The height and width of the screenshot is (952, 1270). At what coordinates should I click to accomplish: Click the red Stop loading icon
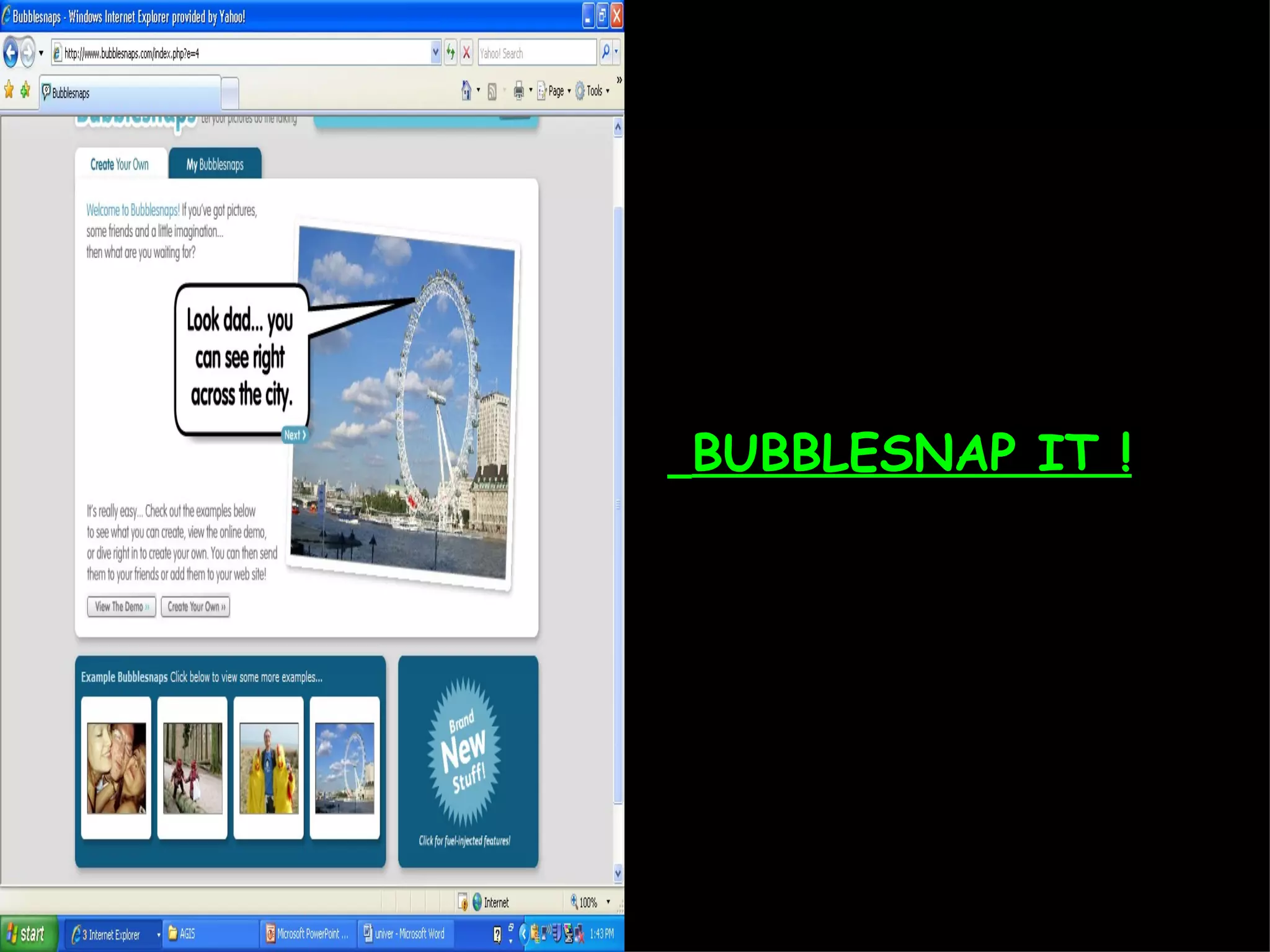pos(467,53)
